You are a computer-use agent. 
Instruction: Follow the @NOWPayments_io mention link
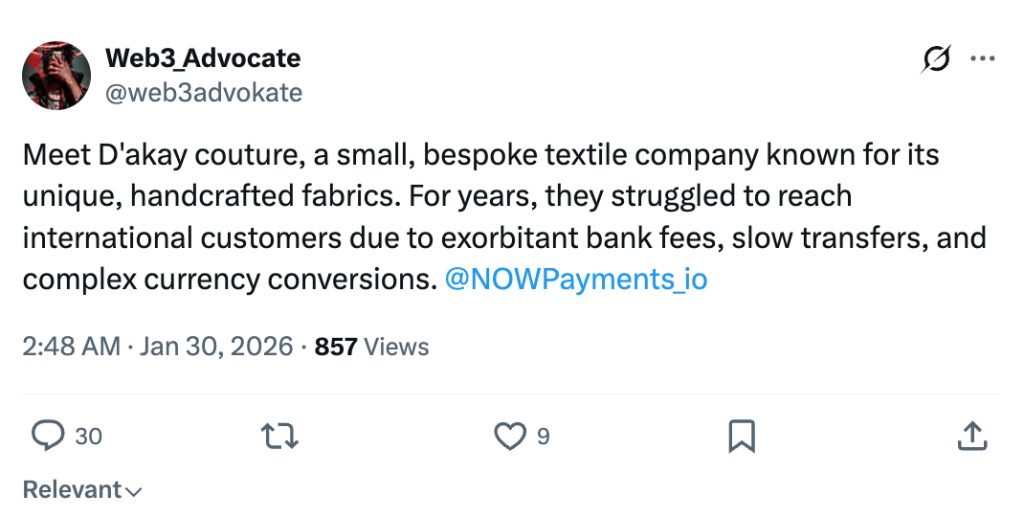[x=575, y=279]
